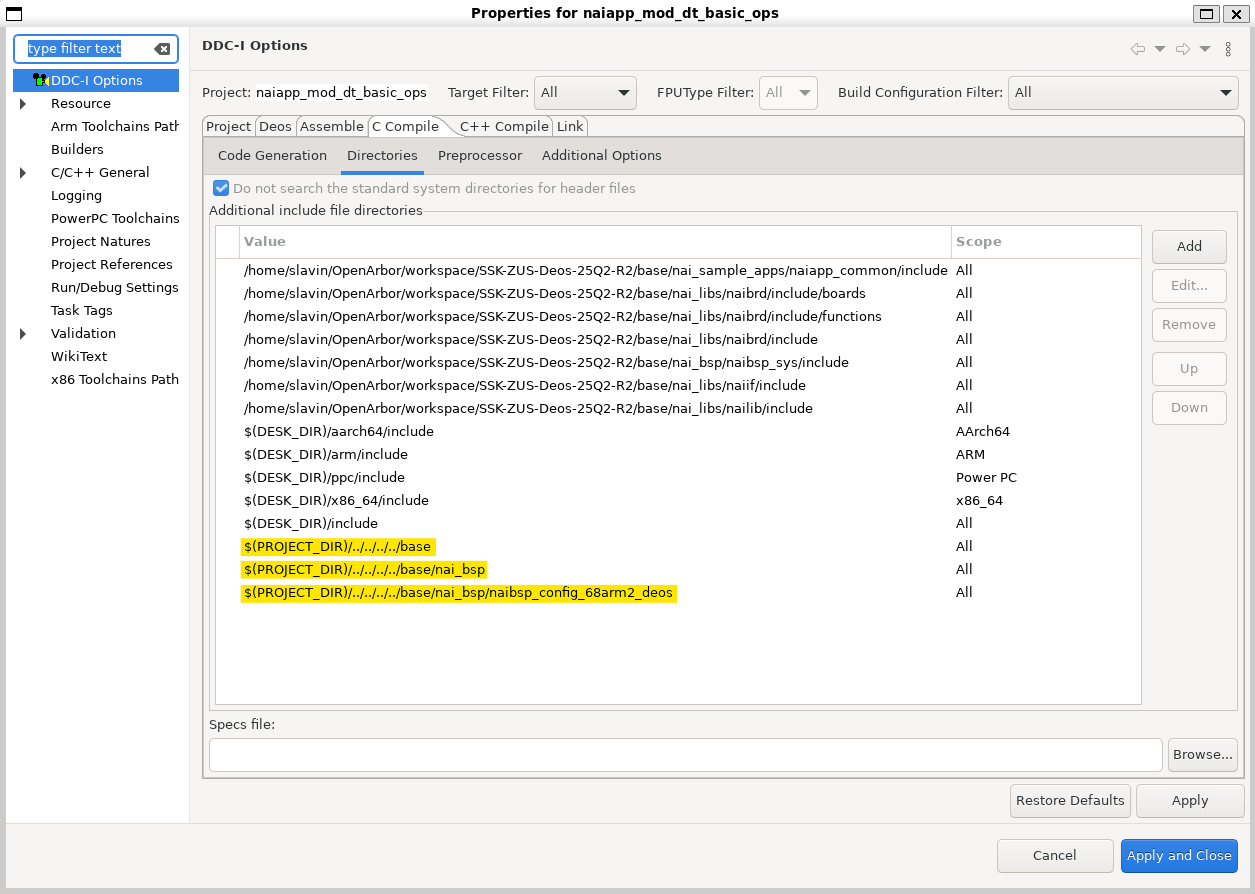Viewport: 1255px width, 894px height.
Task: Switch to the Preprocessor sub-tab
Action: 480,155
